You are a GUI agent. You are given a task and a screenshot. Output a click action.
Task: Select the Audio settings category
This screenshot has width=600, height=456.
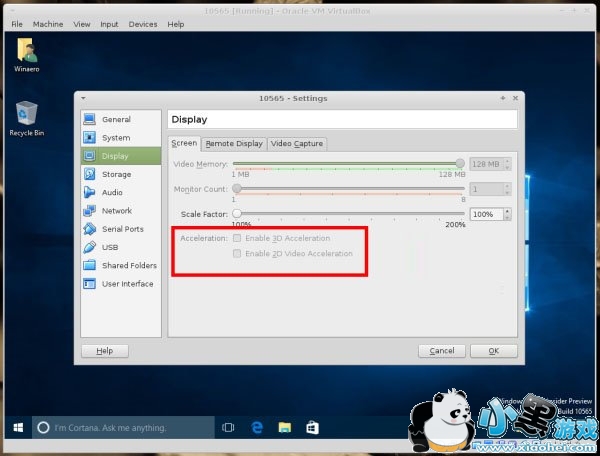point(112,192)
